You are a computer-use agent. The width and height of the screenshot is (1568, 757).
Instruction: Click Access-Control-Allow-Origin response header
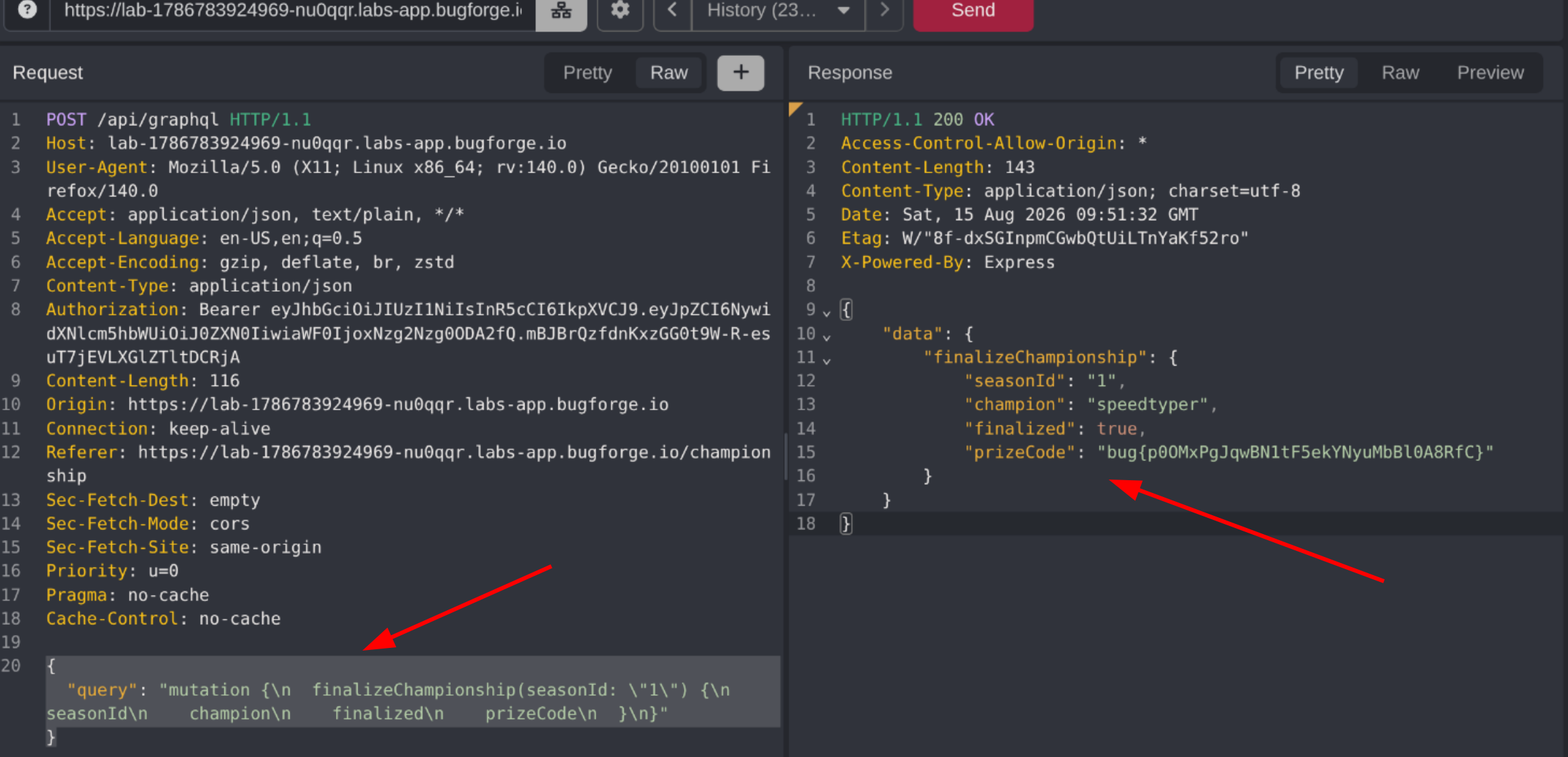(994, 143)
